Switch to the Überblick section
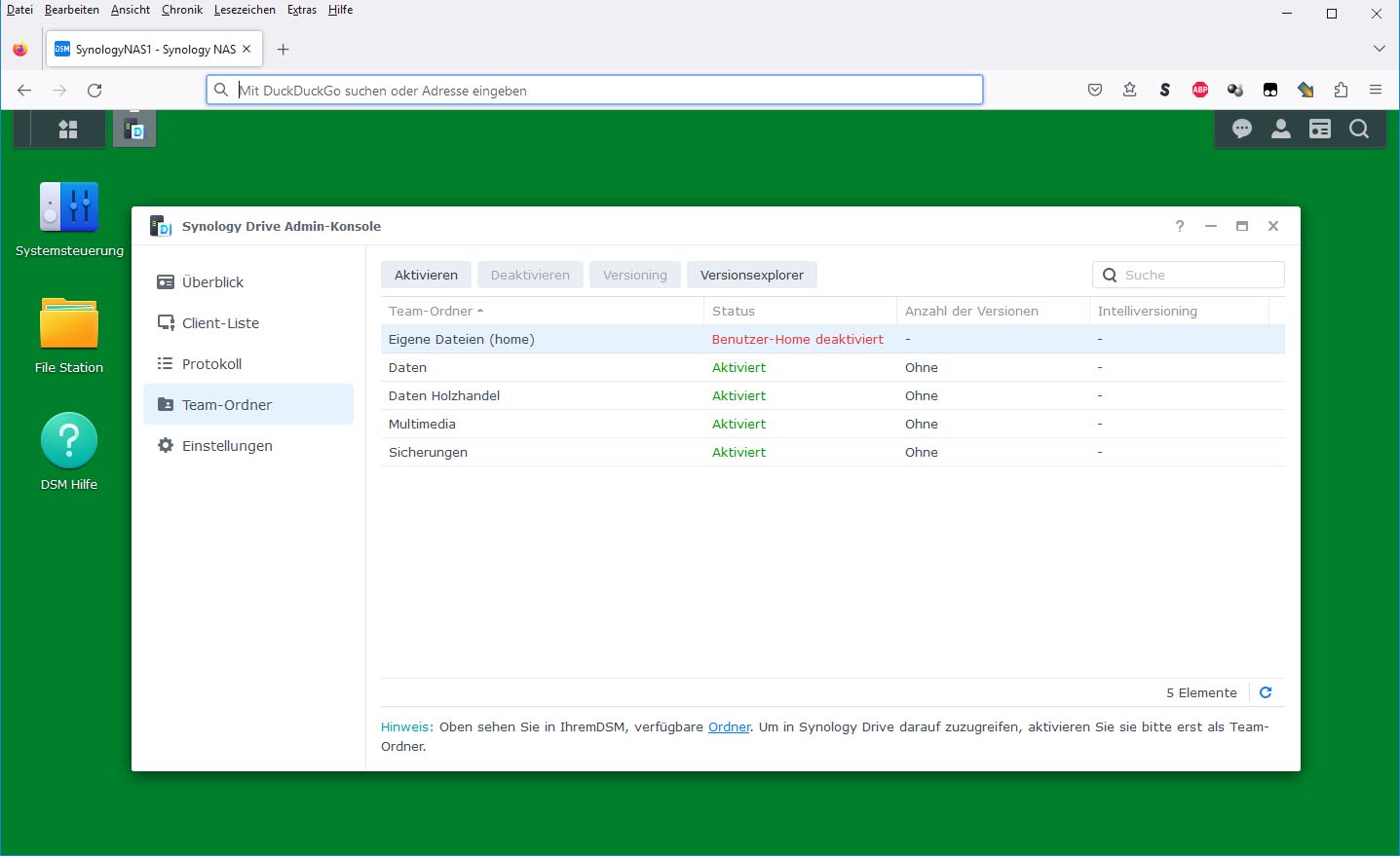This screenshot has height=856, width=1400. click(x=248, y=281)
